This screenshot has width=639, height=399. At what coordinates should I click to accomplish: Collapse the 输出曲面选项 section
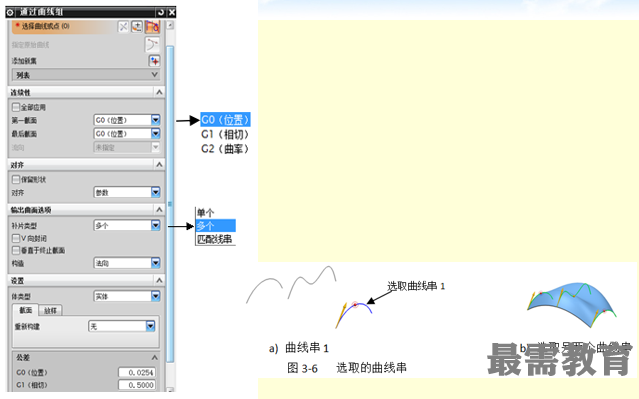point(159,209)
